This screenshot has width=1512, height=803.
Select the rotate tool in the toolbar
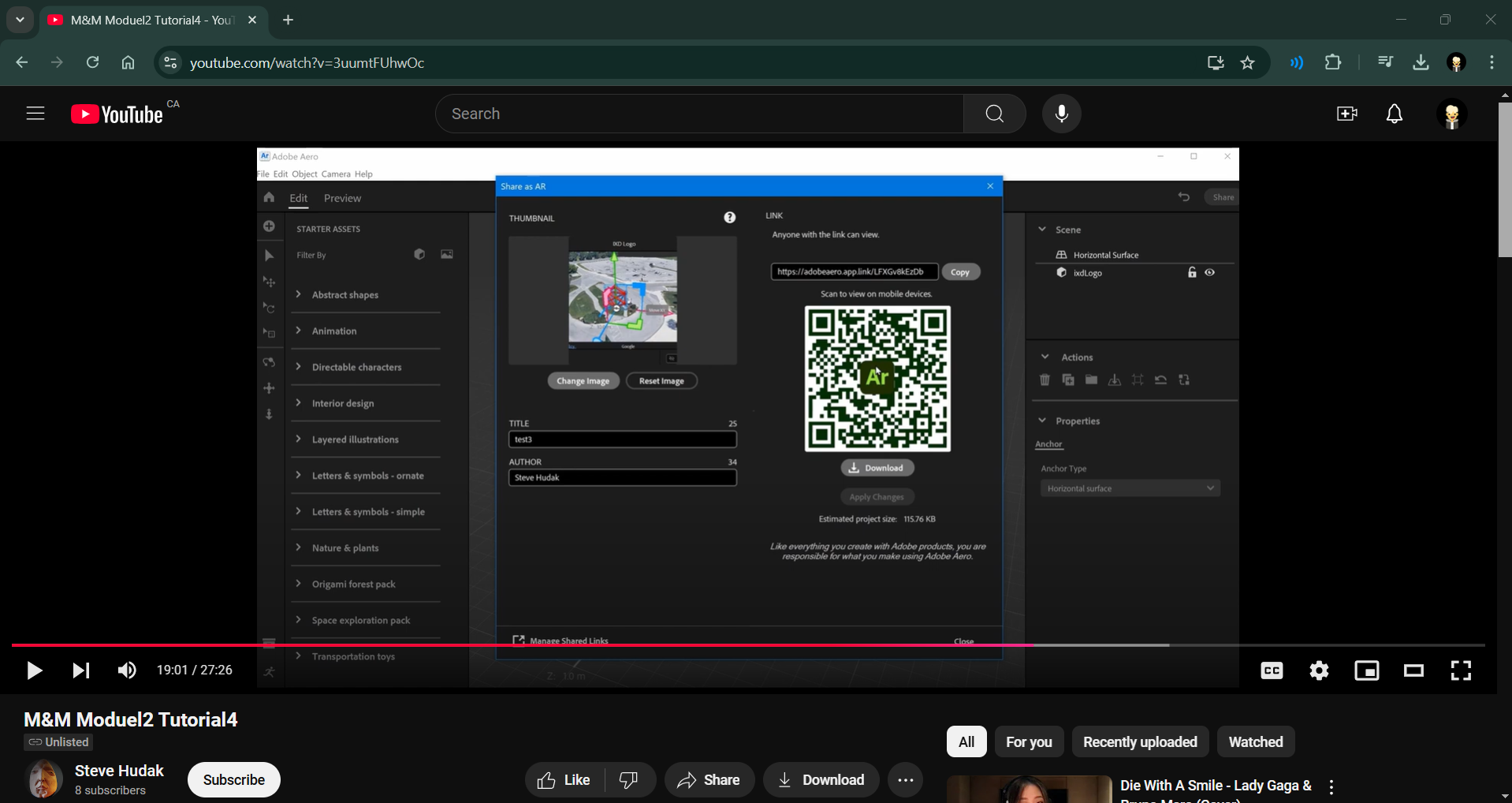point(269,308)
